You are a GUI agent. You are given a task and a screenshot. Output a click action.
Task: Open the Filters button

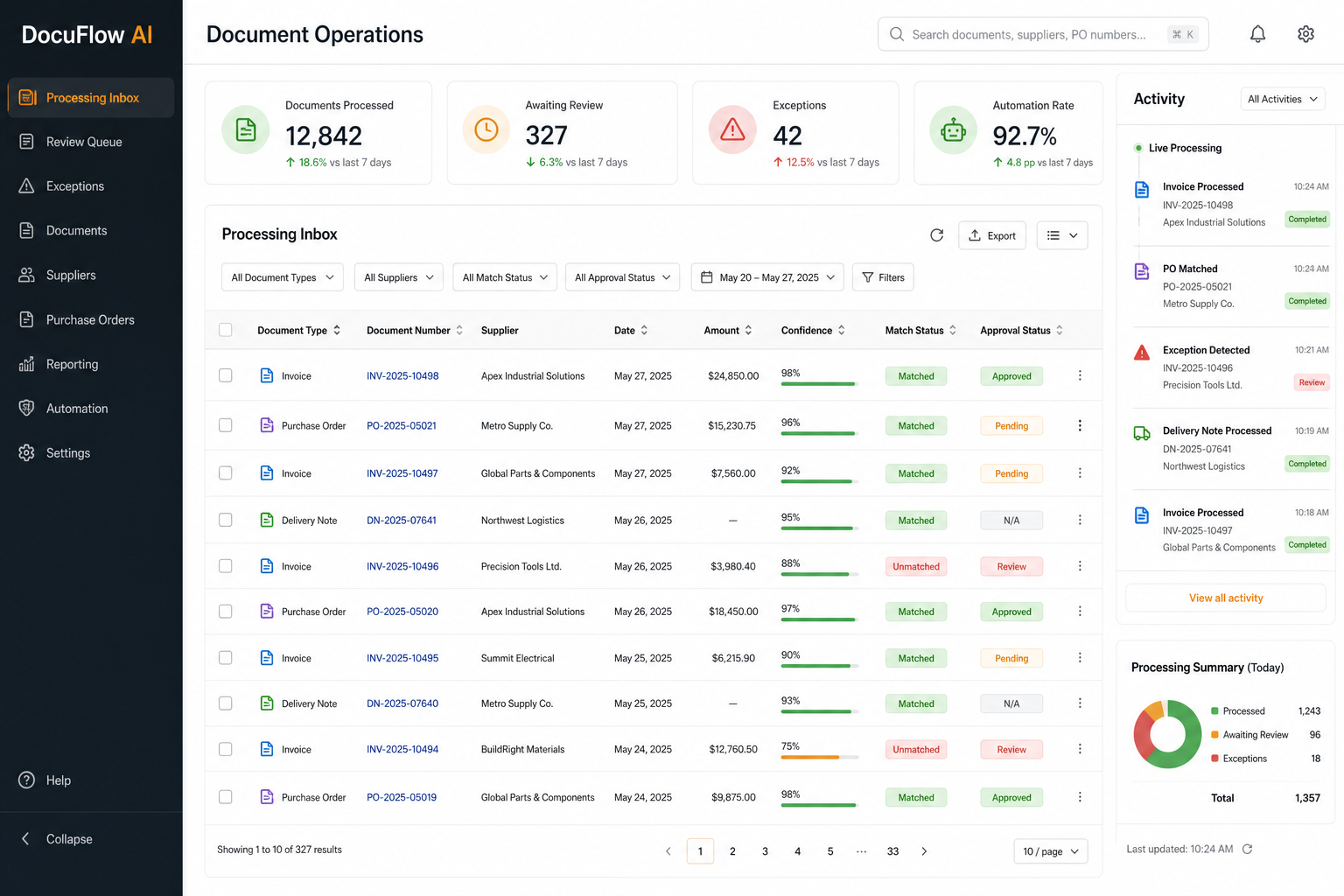pos(883,277)
